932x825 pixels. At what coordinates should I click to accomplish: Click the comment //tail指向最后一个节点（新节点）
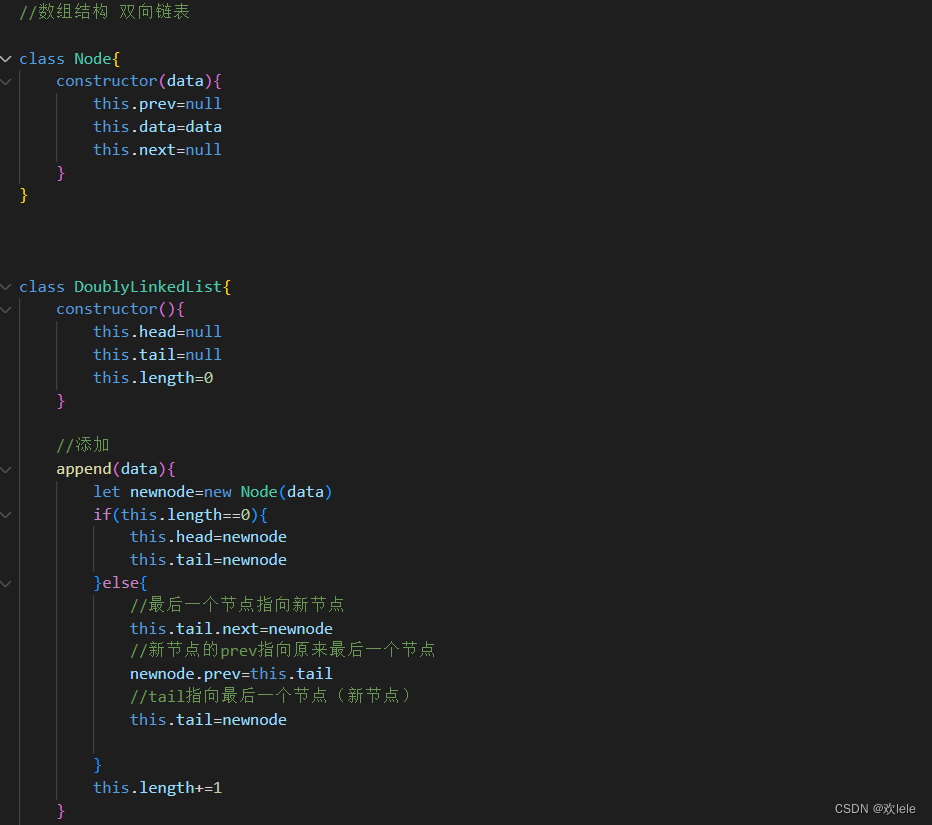tap(272, 695)
